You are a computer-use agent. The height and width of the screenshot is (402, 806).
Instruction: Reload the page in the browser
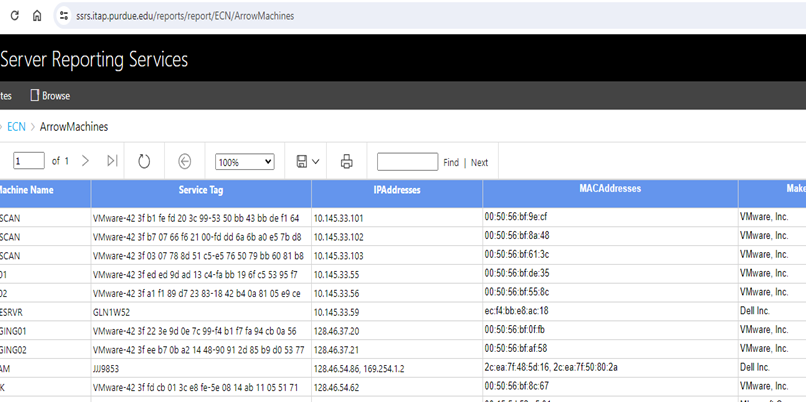11,16
